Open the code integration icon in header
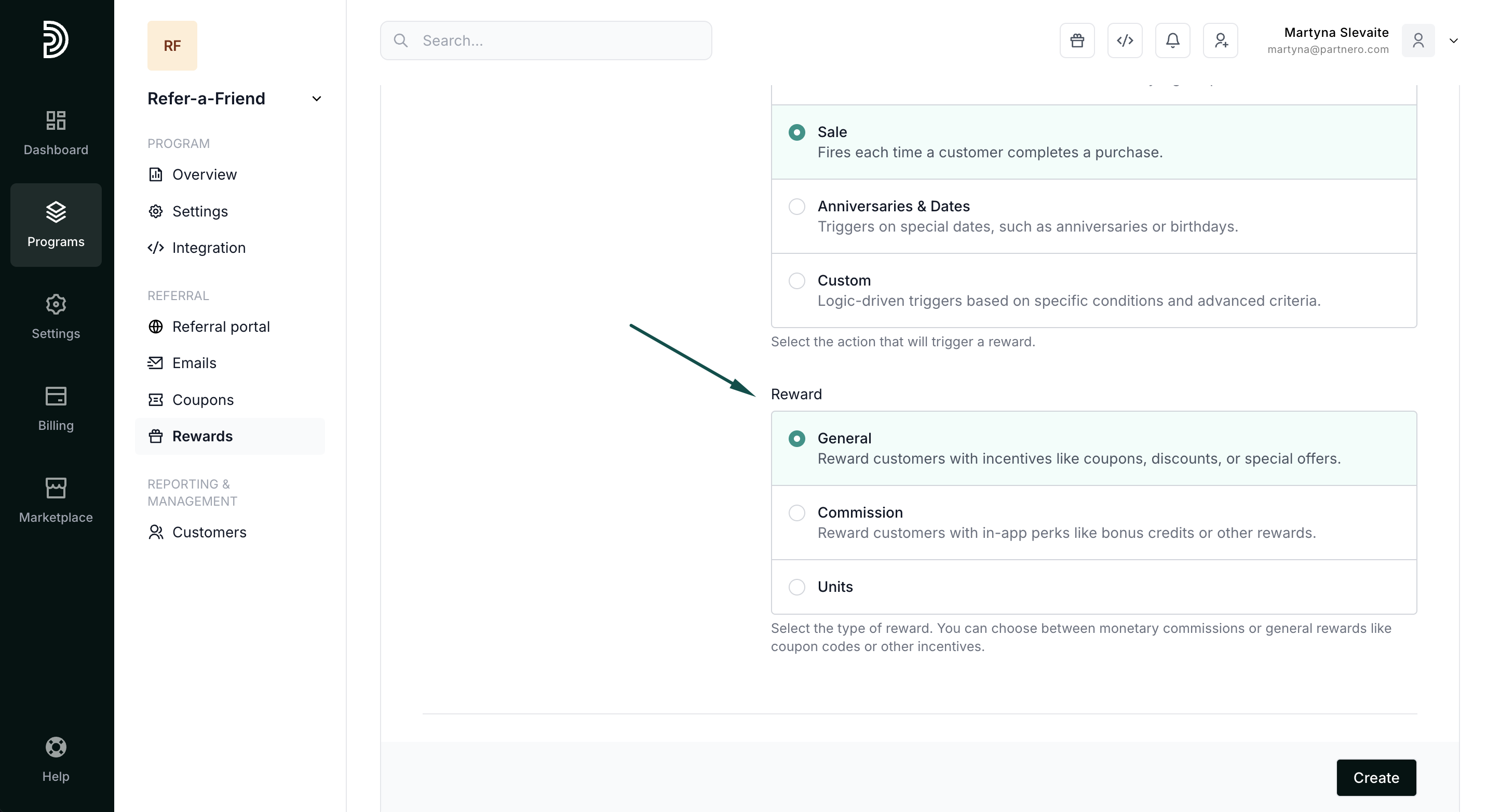This screenshot has height=812, width=1487. (1125, 40)
